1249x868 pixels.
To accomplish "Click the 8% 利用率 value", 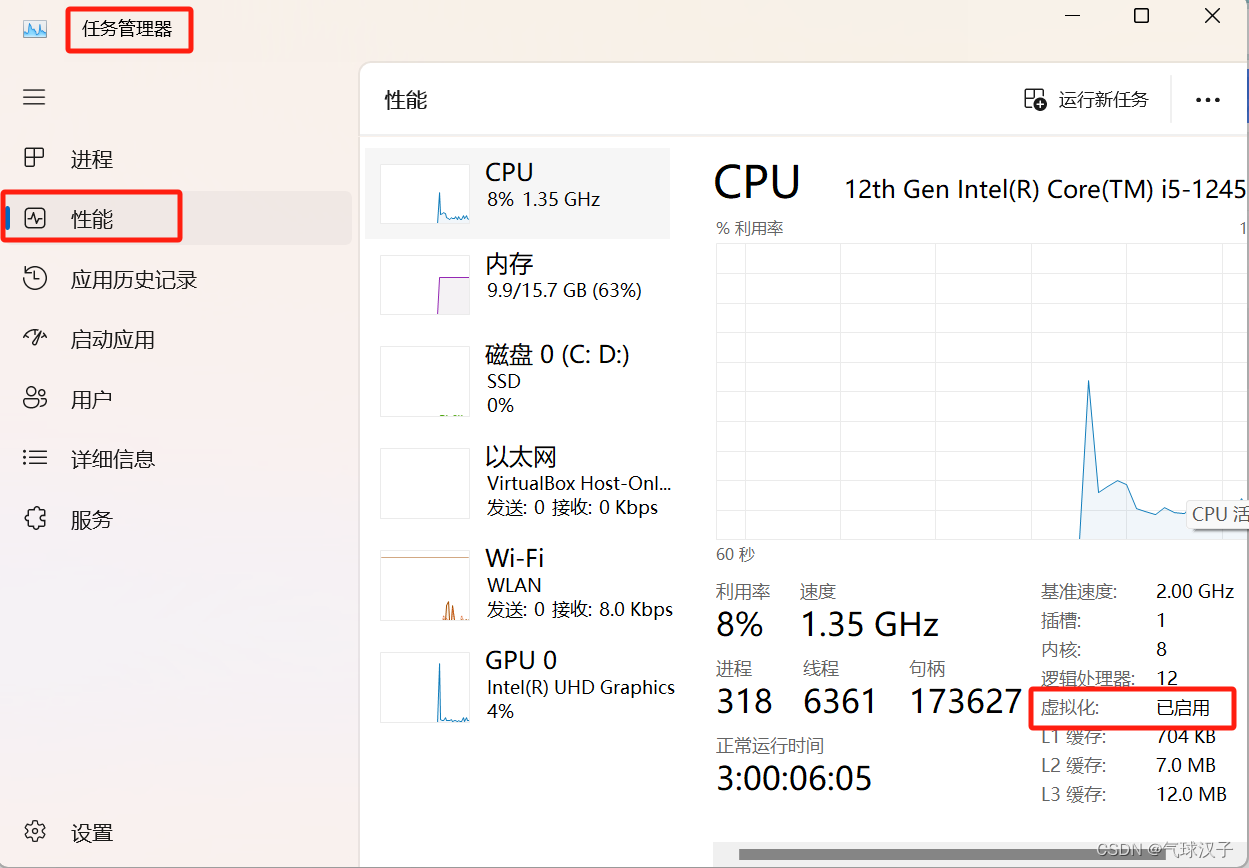I will [740, 625].
